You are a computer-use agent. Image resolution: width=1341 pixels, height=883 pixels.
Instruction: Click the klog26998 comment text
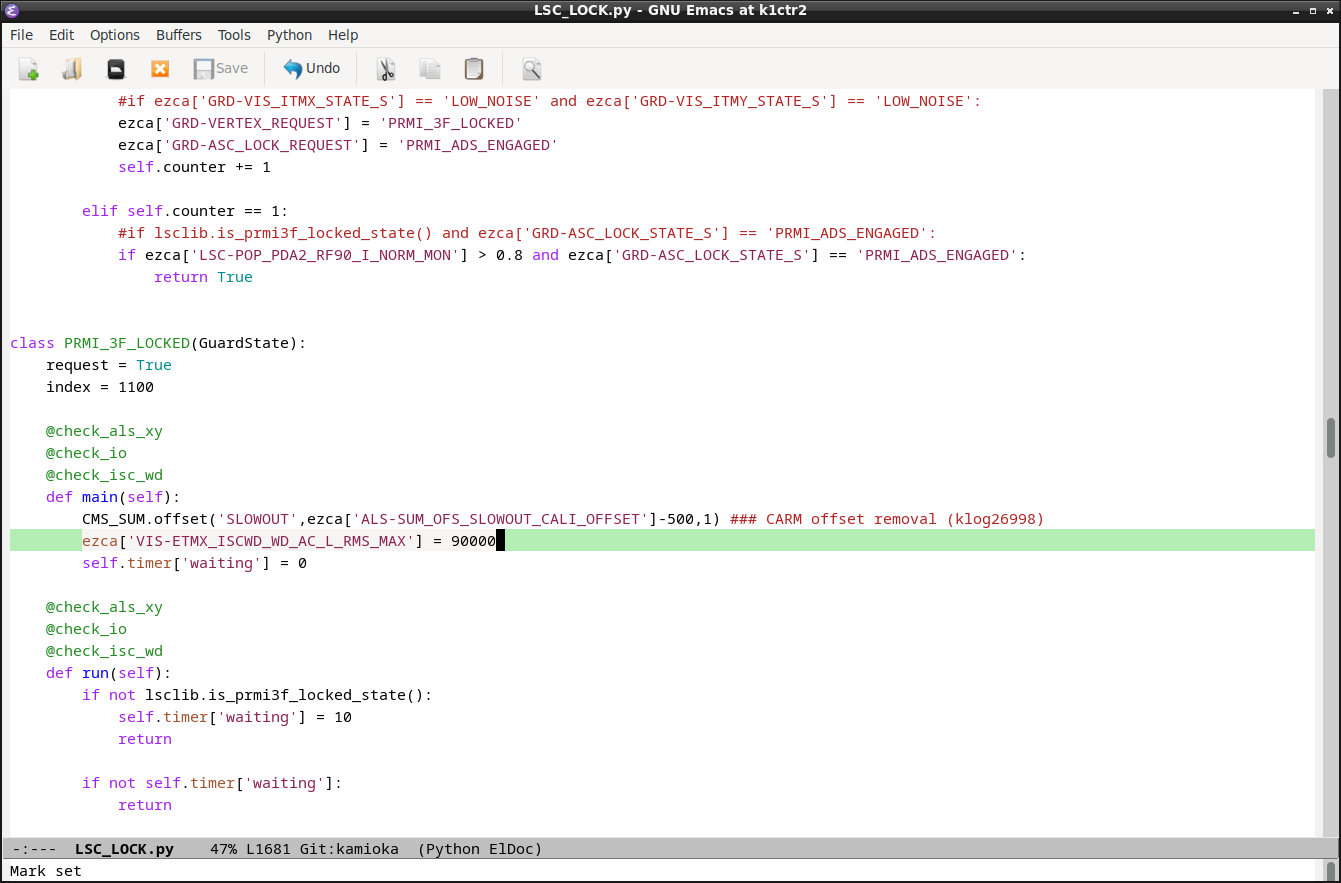(x=887, y=519)
